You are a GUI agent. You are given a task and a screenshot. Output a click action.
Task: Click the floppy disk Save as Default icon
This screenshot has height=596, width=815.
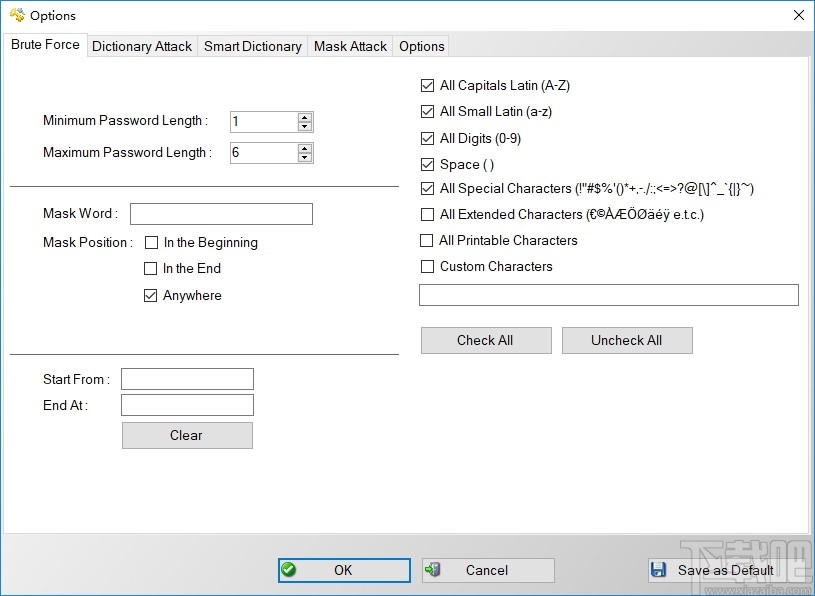(660, 570)
